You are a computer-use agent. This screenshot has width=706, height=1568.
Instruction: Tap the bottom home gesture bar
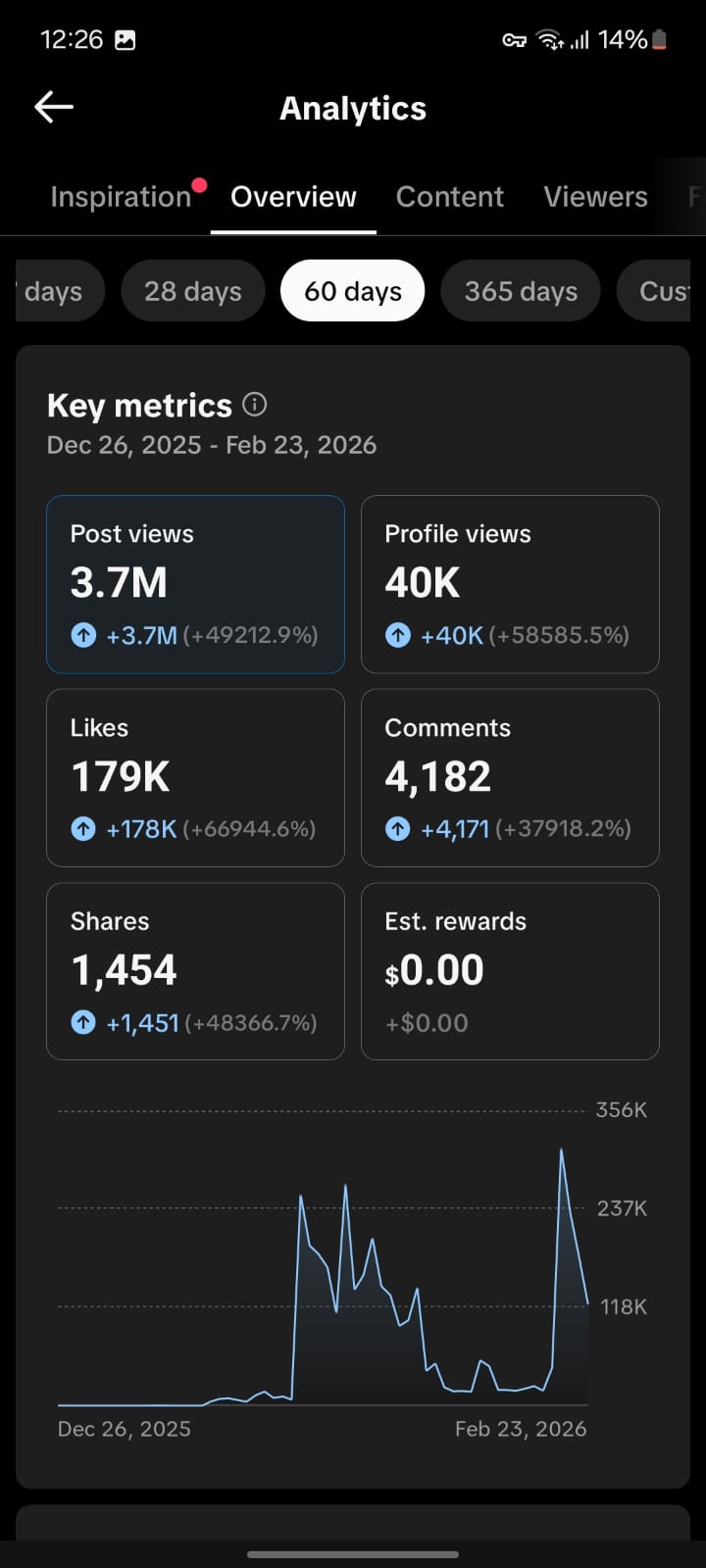pyautogui.click(x=353, y=1554)
